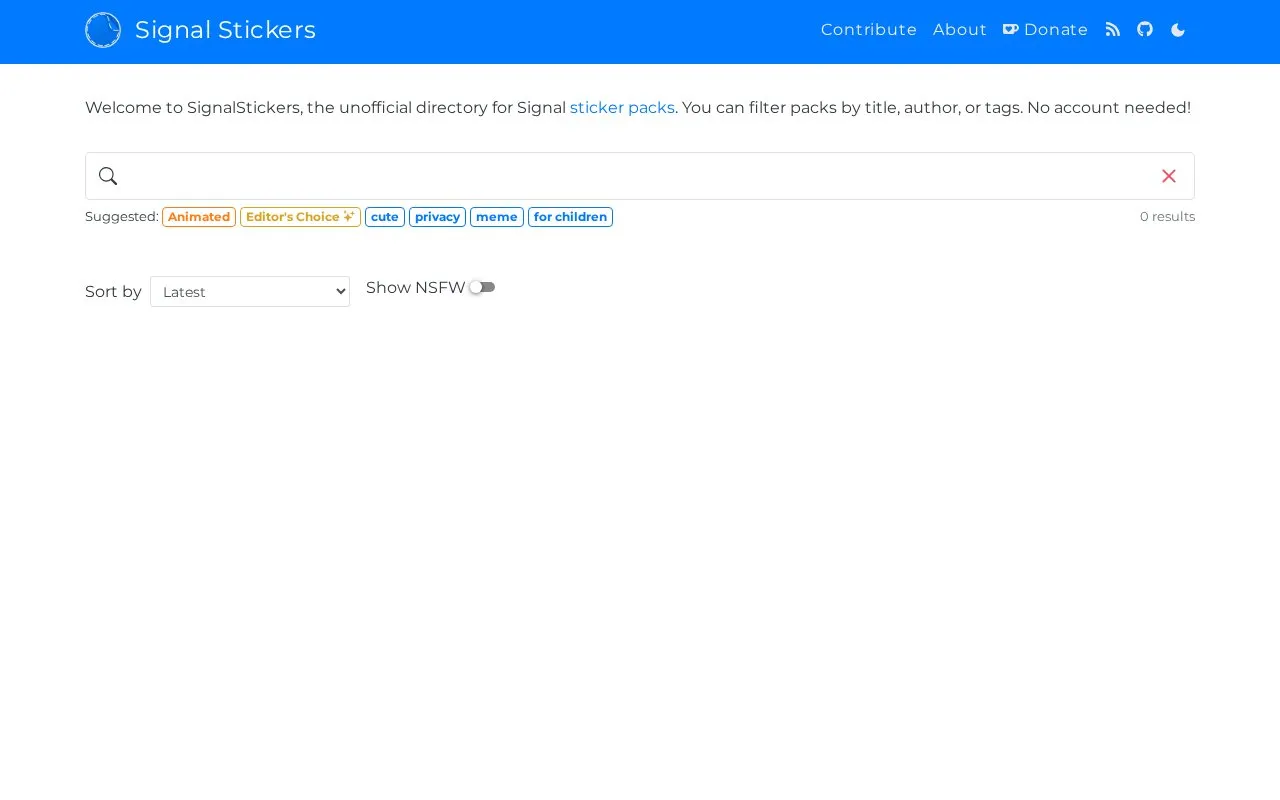Open the About page
Screen dimensions: 1280x800
960,30
